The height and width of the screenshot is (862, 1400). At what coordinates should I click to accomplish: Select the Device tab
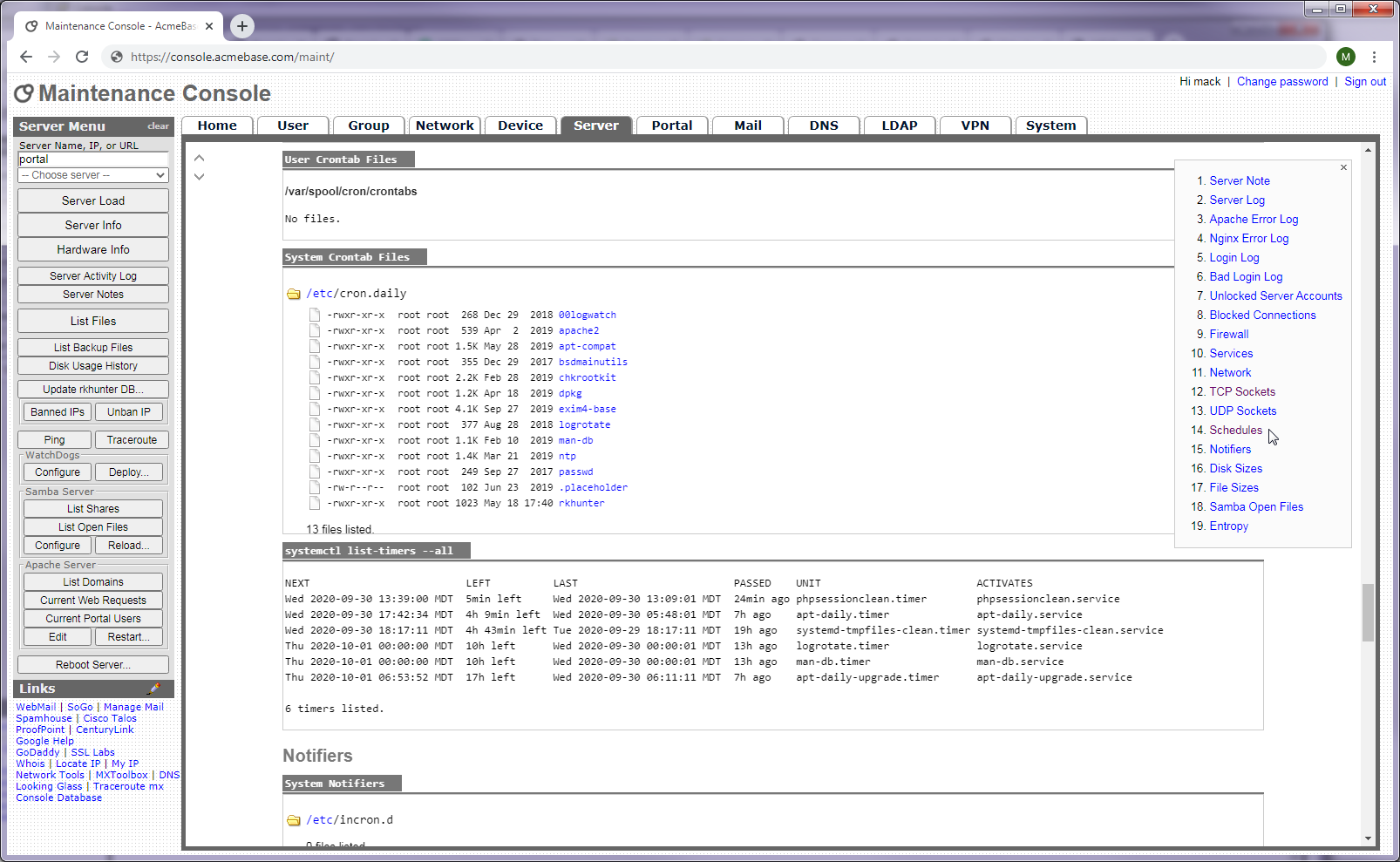click(x=520, y=126)
